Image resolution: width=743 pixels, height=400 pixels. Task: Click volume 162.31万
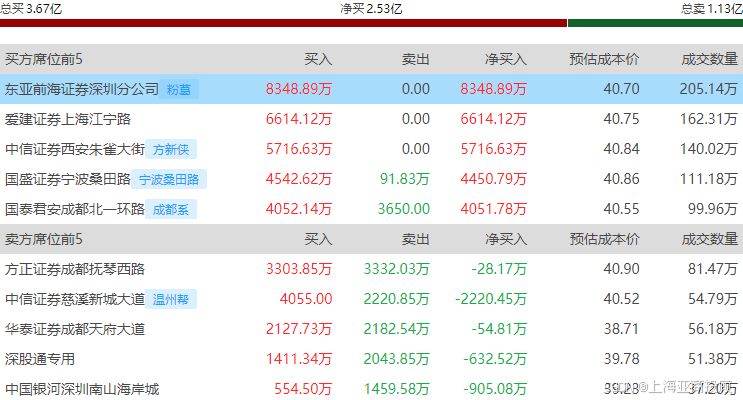pyautogui.click(x=708, y=119)
